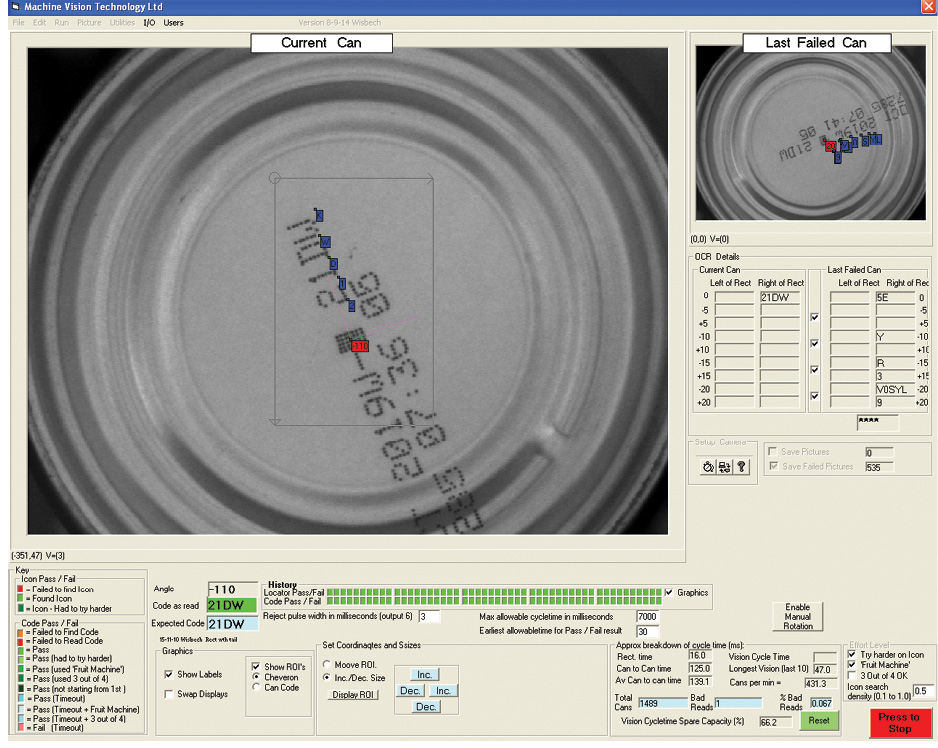Viewport: 938px width, 748px height.
Task: Tick the Save Pictures checkbox
Action: click(773, 451)
